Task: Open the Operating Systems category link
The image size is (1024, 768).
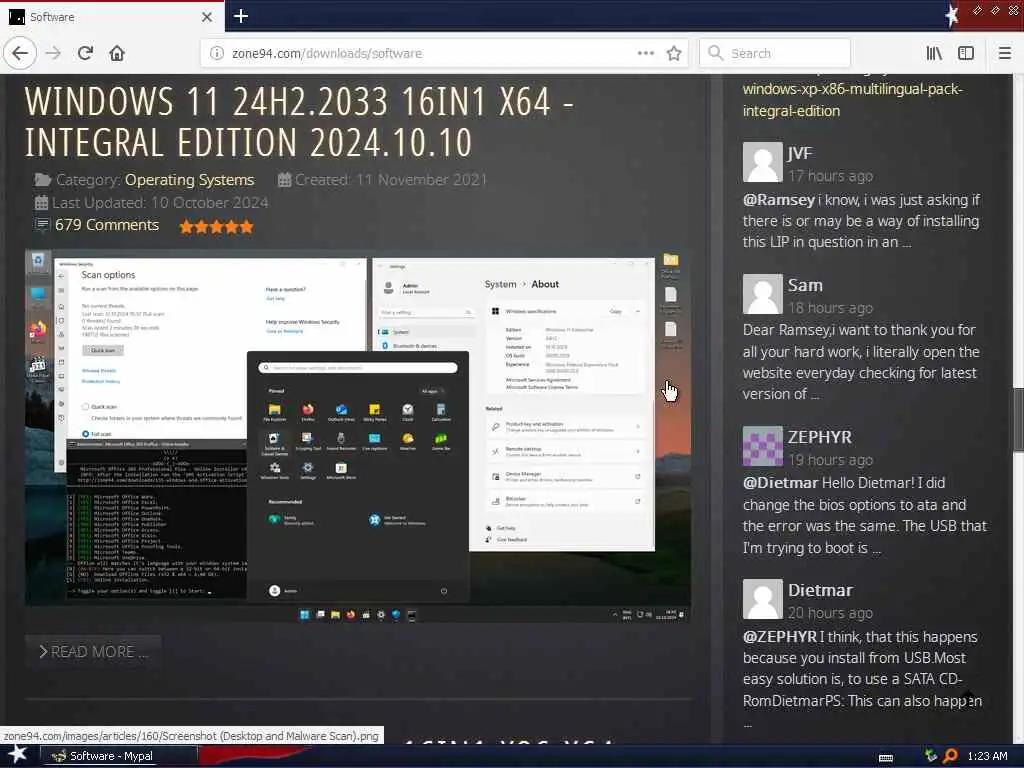Action: coord(189,180)
